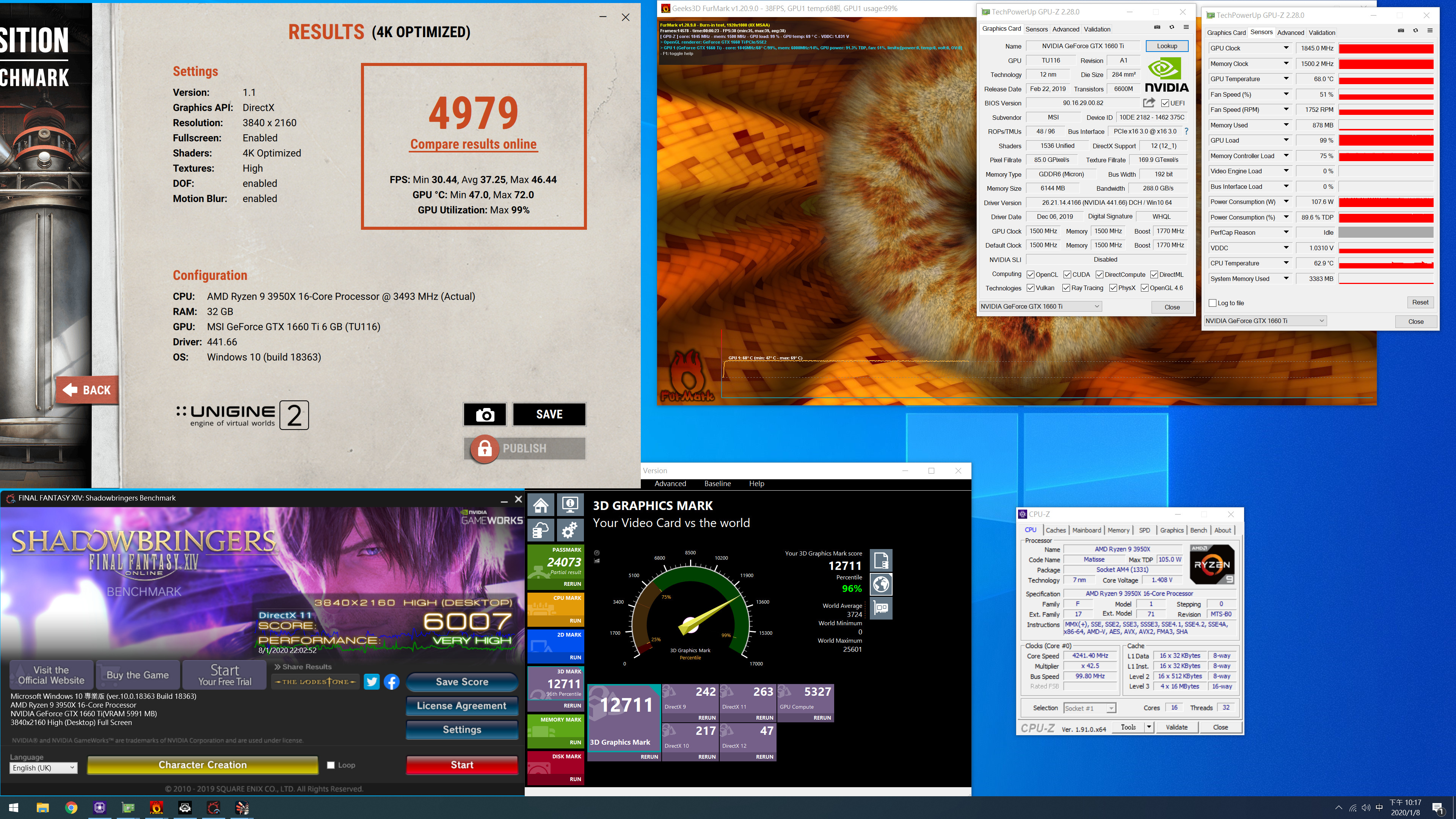Click the DirectX 11 score tile

click(747, 703)
